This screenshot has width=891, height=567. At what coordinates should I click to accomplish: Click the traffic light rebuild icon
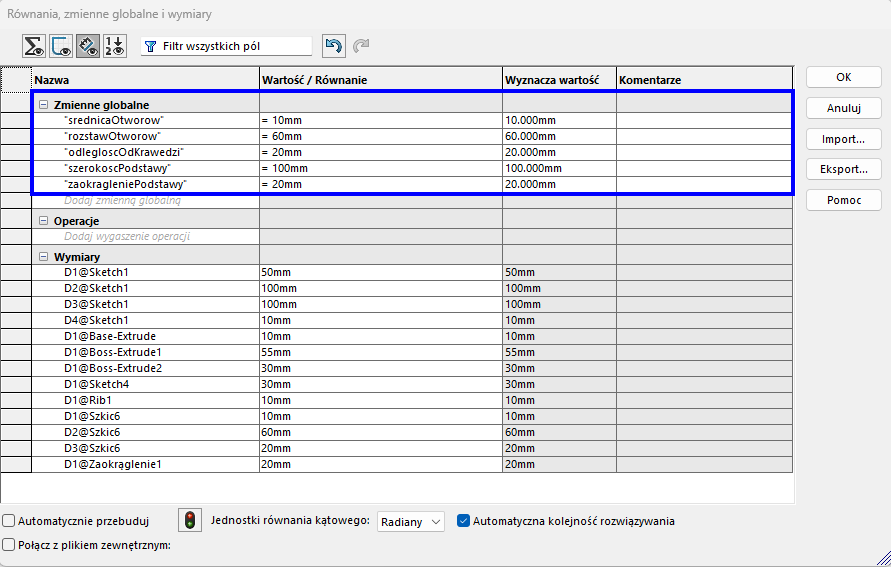pyautogui.click(x=190, y=520)
